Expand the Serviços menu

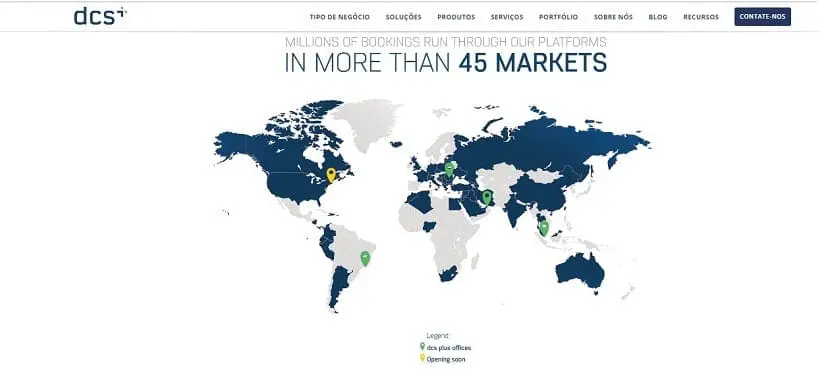pos(507,17)
